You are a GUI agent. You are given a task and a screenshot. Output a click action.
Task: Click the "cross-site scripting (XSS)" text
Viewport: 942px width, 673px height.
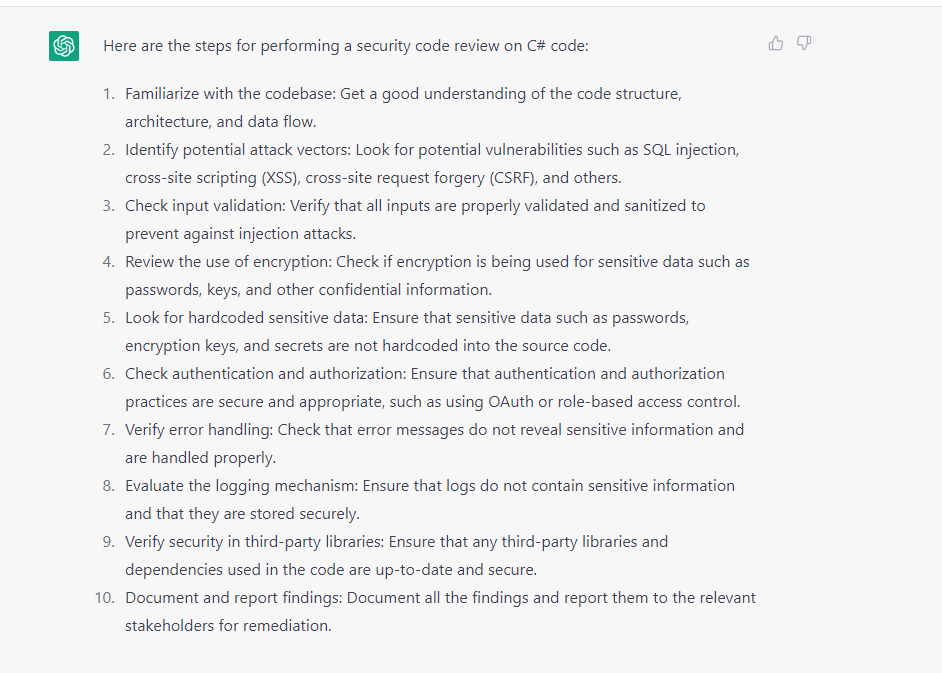pyautogui.click(x=213, y=178)
